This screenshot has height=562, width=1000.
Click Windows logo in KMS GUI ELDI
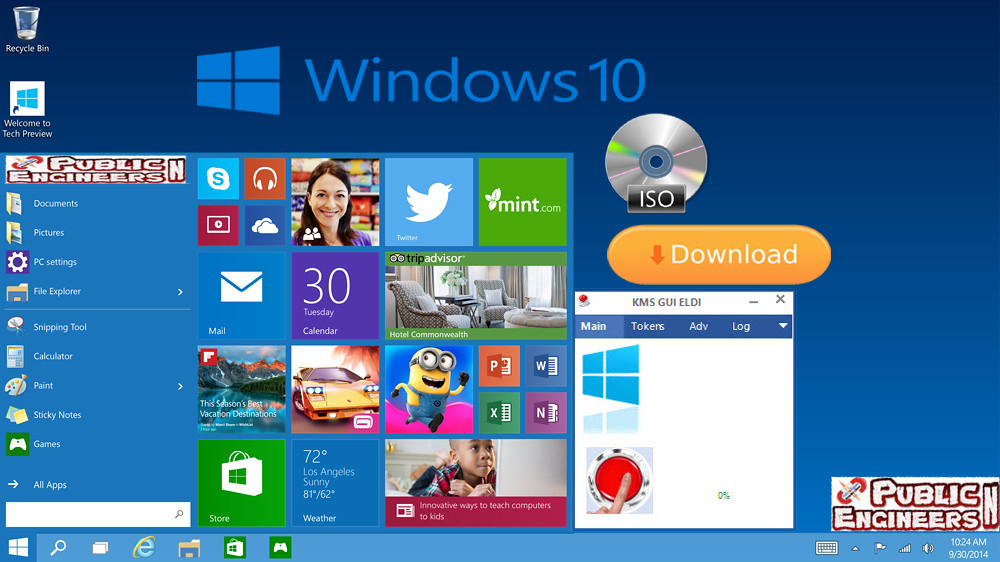(611, 376)
